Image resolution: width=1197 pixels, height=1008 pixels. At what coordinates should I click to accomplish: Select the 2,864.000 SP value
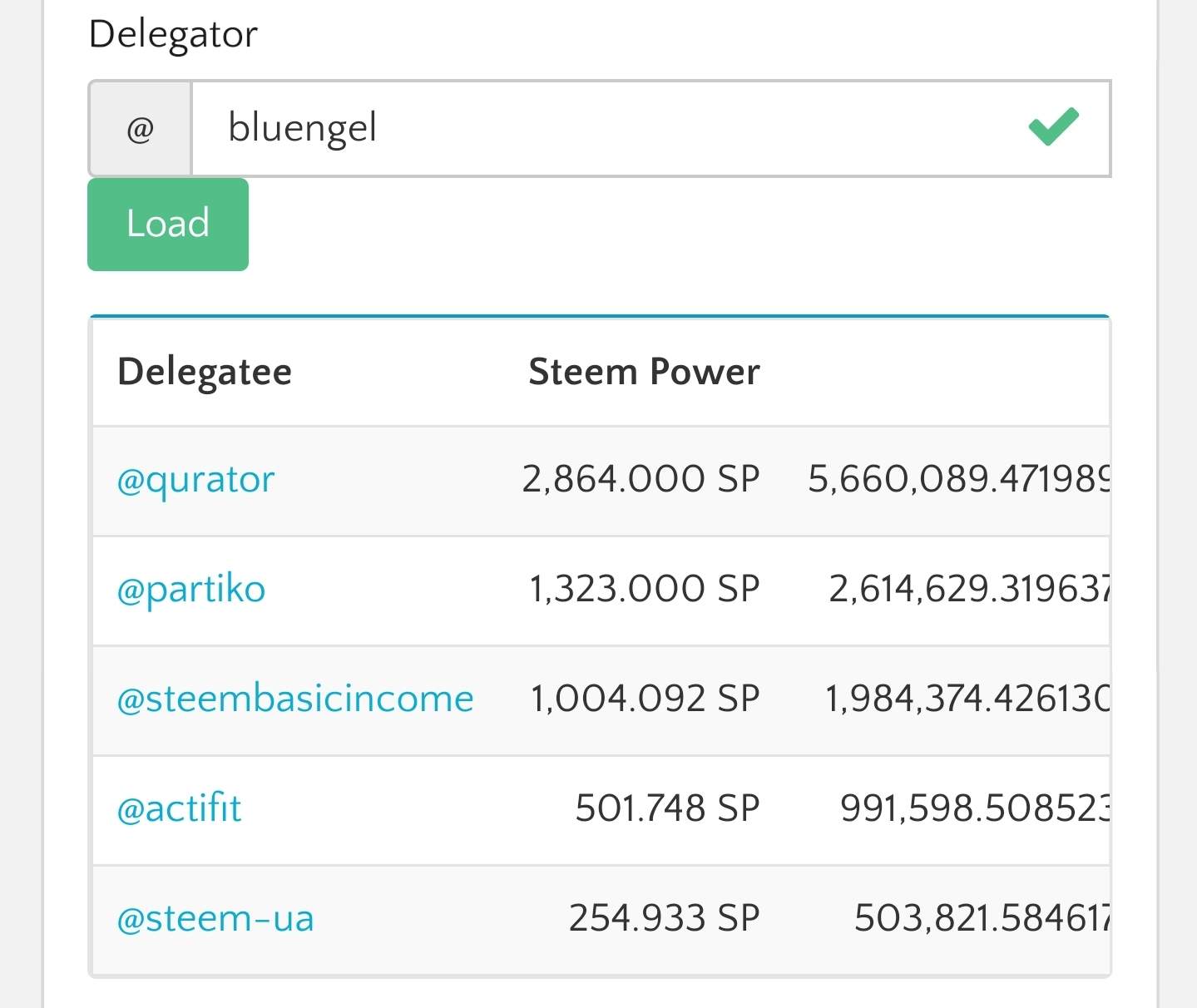point(641,480)
